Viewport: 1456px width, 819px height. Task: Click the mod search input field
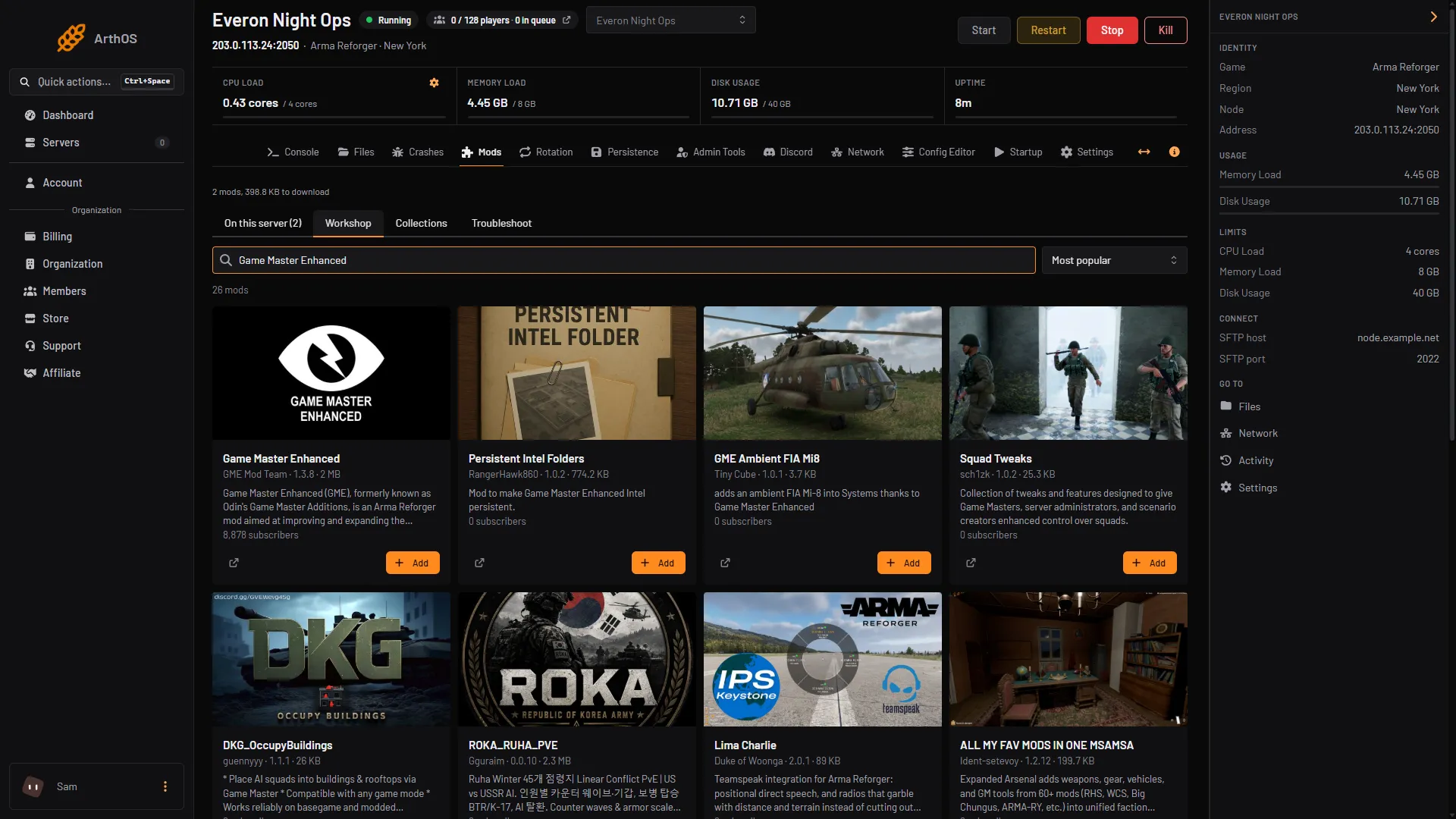(x=623, y=260)
